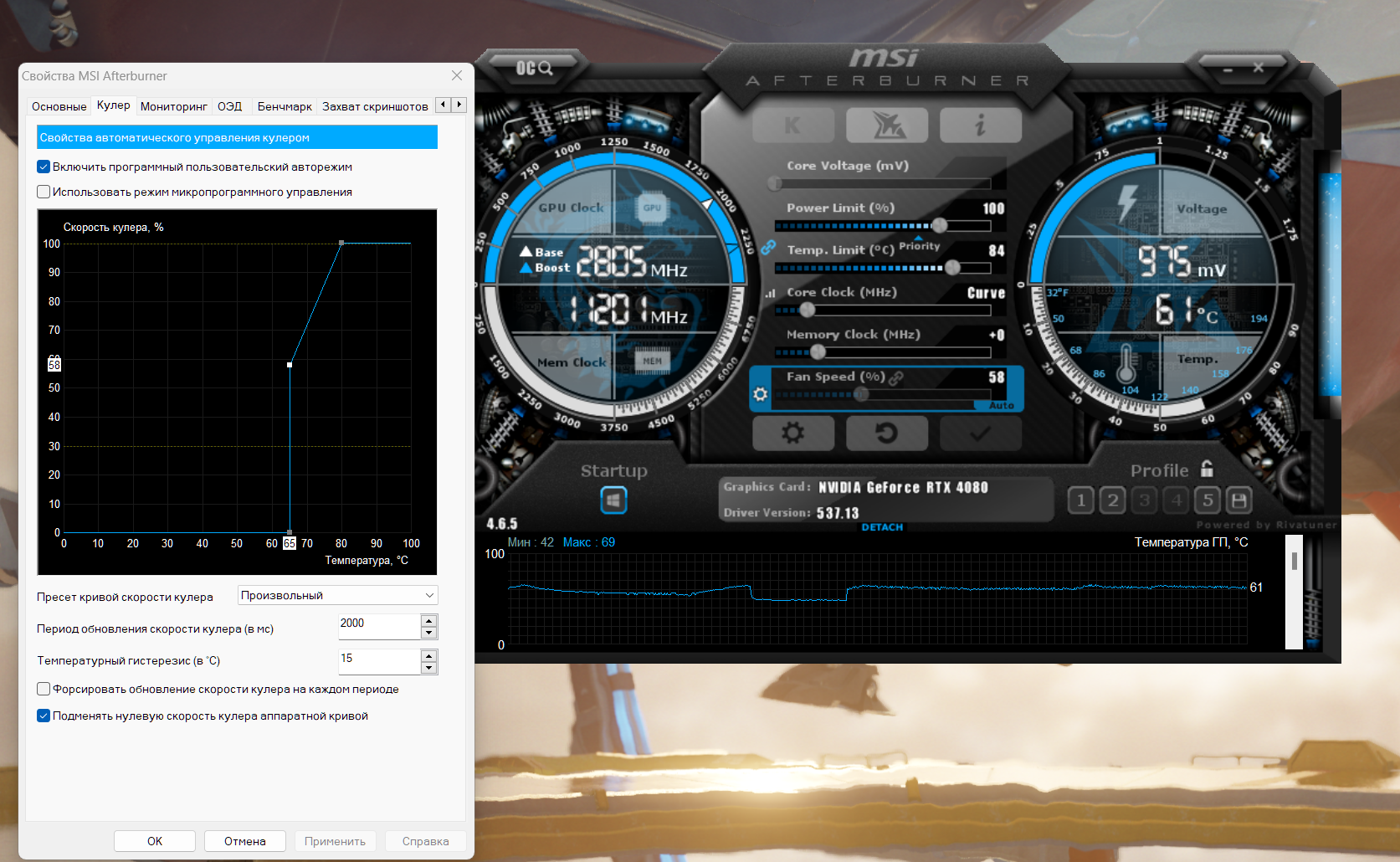This screenshot has width=1400, height=862.
Task: Confirm the dialog with OK
Action: [155, 841]
